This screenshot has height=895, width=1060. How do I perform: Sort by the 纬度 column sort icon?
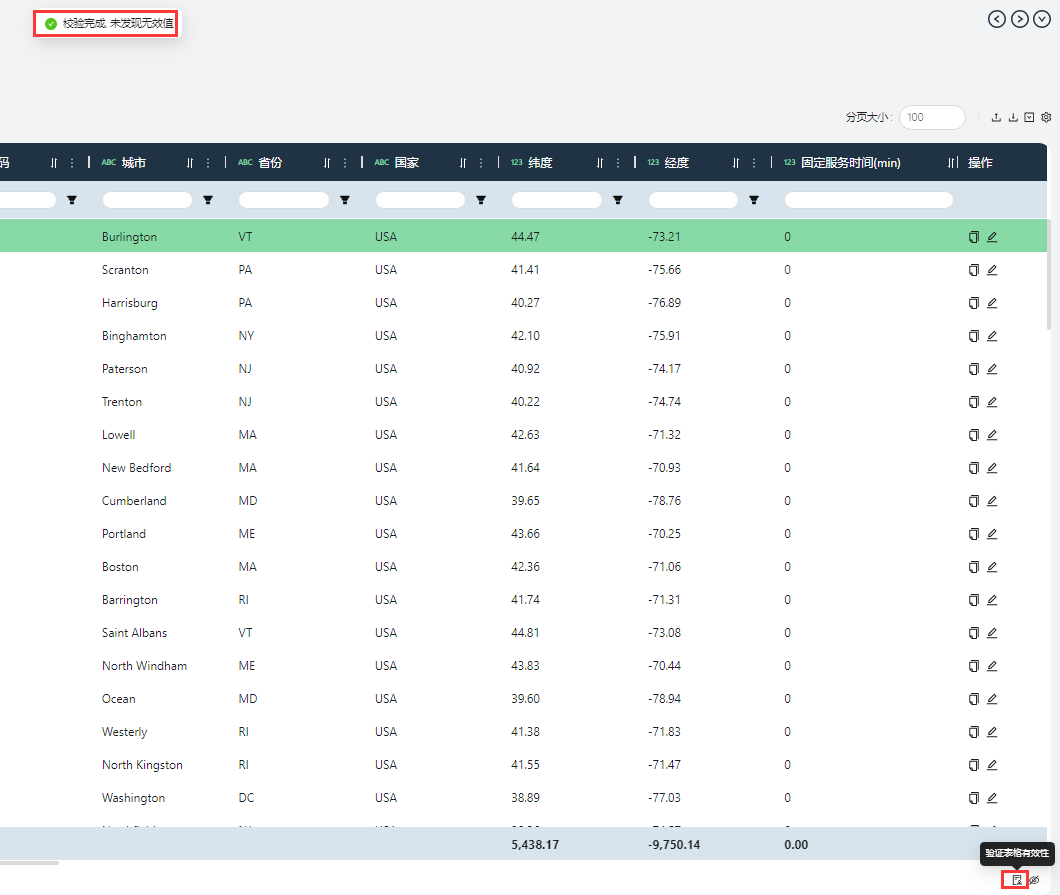[x=600, y=163]
